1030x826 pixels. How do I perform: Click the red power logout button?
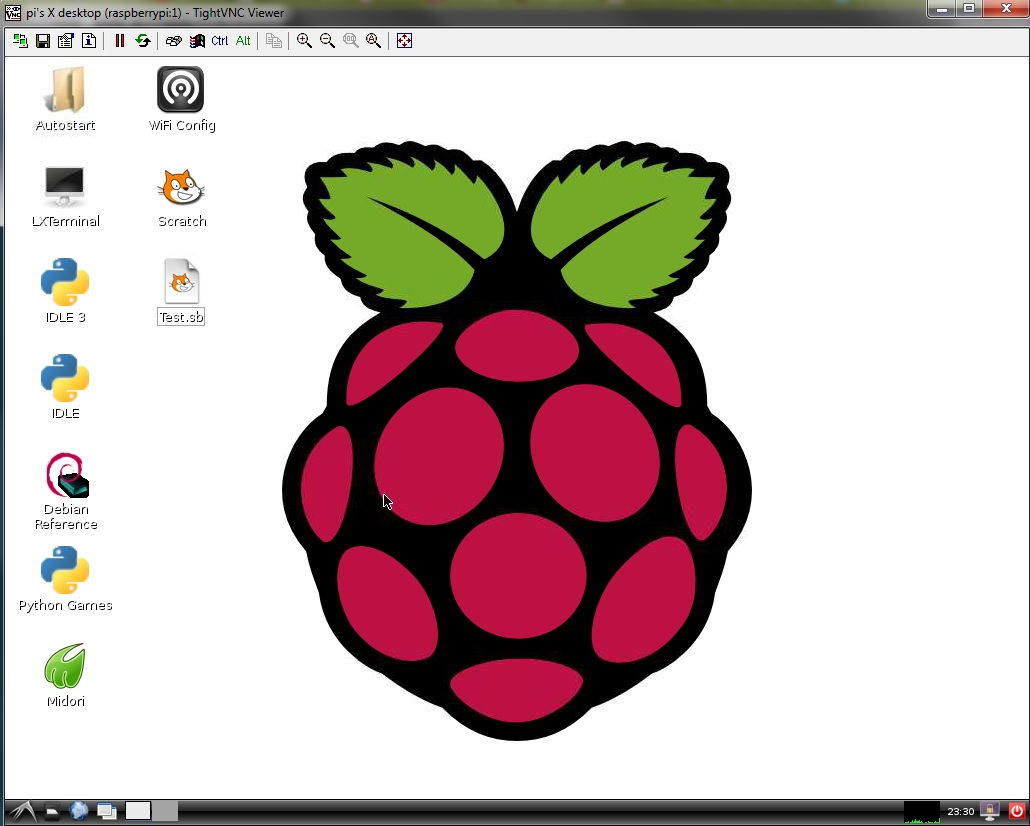tap(1016, 812)
